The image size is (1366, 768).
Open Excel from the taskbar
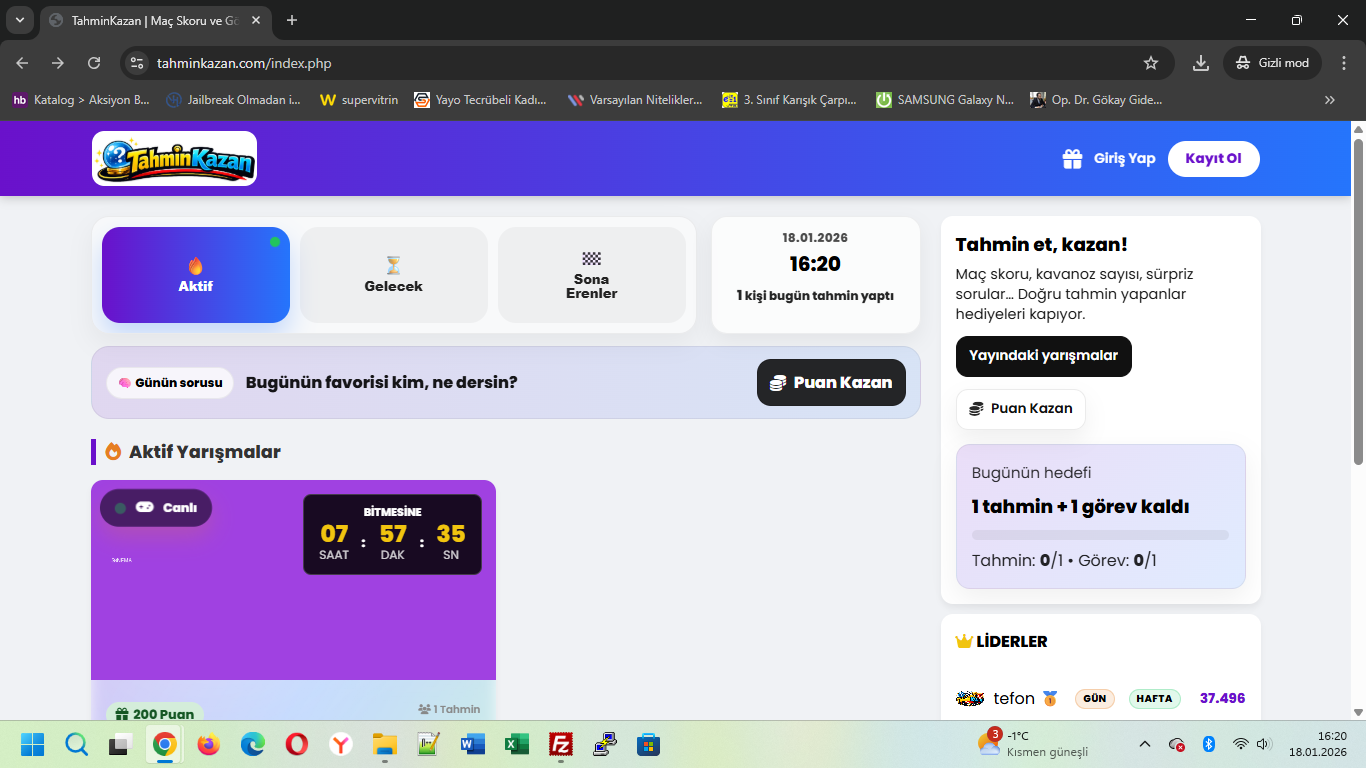(x=517, y=745)
